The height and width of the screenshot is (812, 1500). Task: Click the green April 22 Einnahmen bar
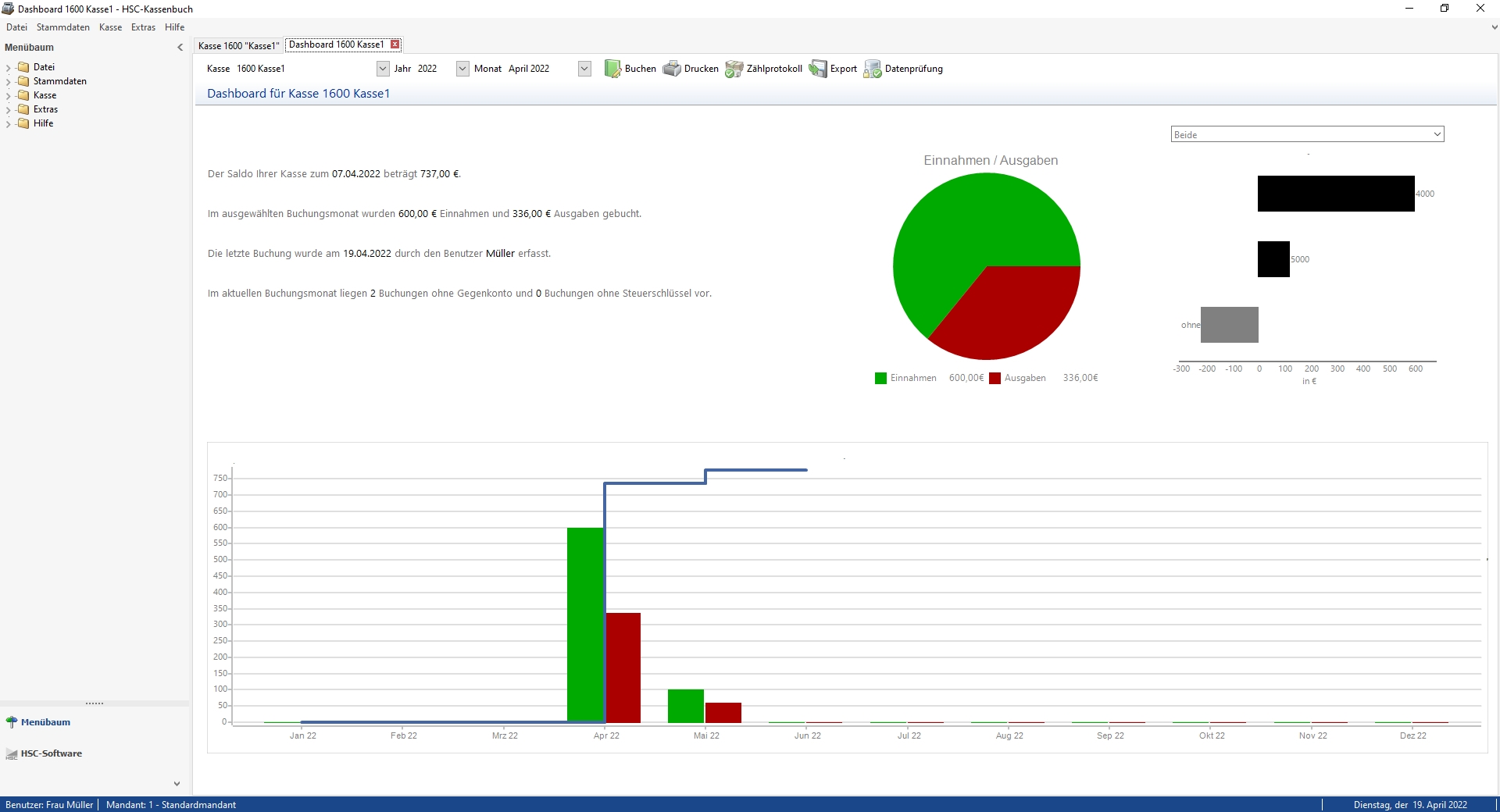[x=586, y=625]
